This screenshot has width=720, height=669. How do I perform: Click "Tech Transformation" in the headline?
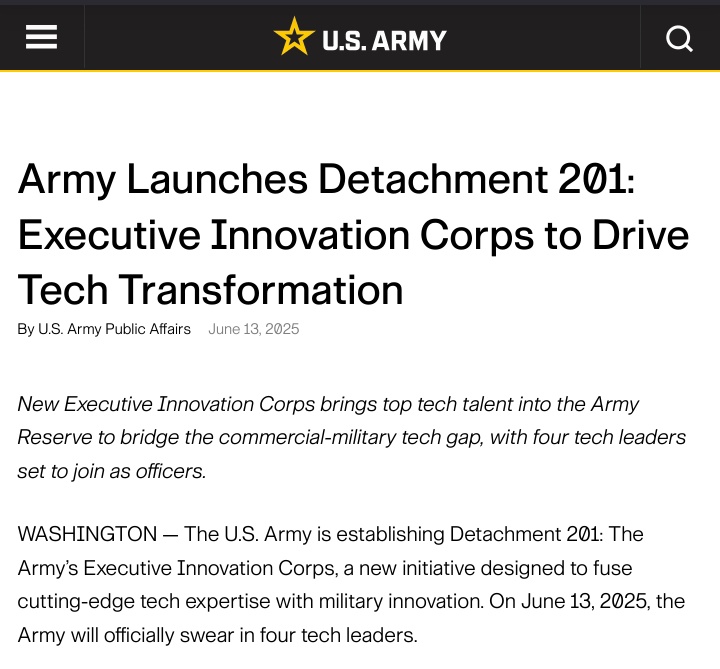pyautogui.click(x=211, y=290)
